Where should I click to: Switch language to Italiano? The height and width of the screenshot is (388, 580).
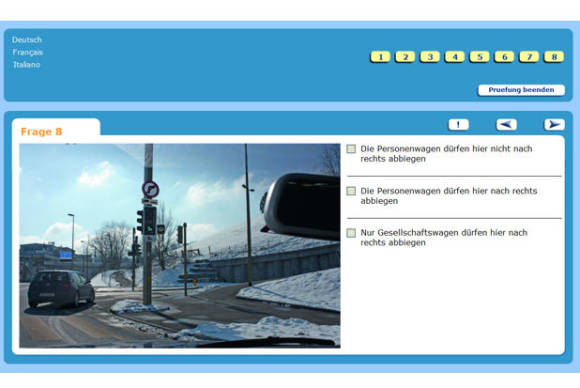27,65
